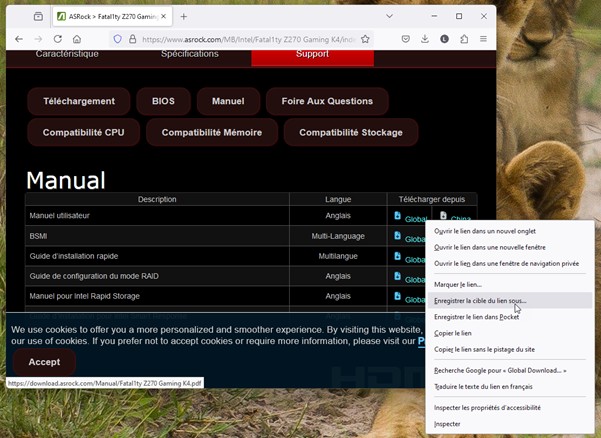Image resolution: width=601 pixels, height=438 pixels.
Task: Choose "Ouvrir le lien dans un nouvel onglet"
Action: tap(494, 231)
